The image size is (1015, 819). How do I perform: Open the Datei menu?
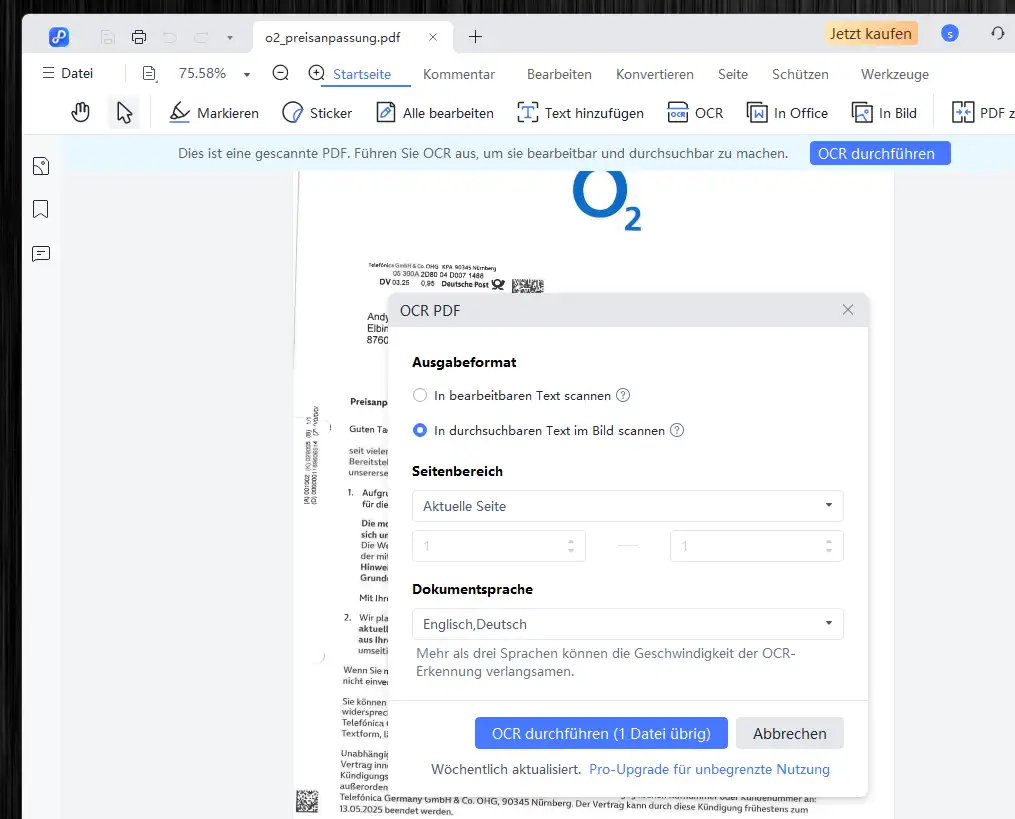68,73
